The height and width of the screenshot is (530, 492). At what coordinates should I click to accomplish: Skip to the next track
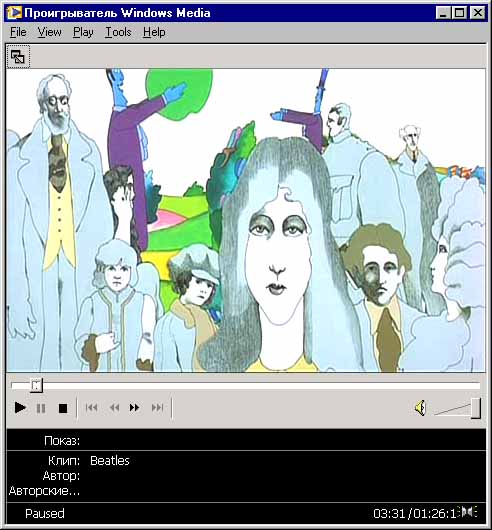tap(157, 408)
